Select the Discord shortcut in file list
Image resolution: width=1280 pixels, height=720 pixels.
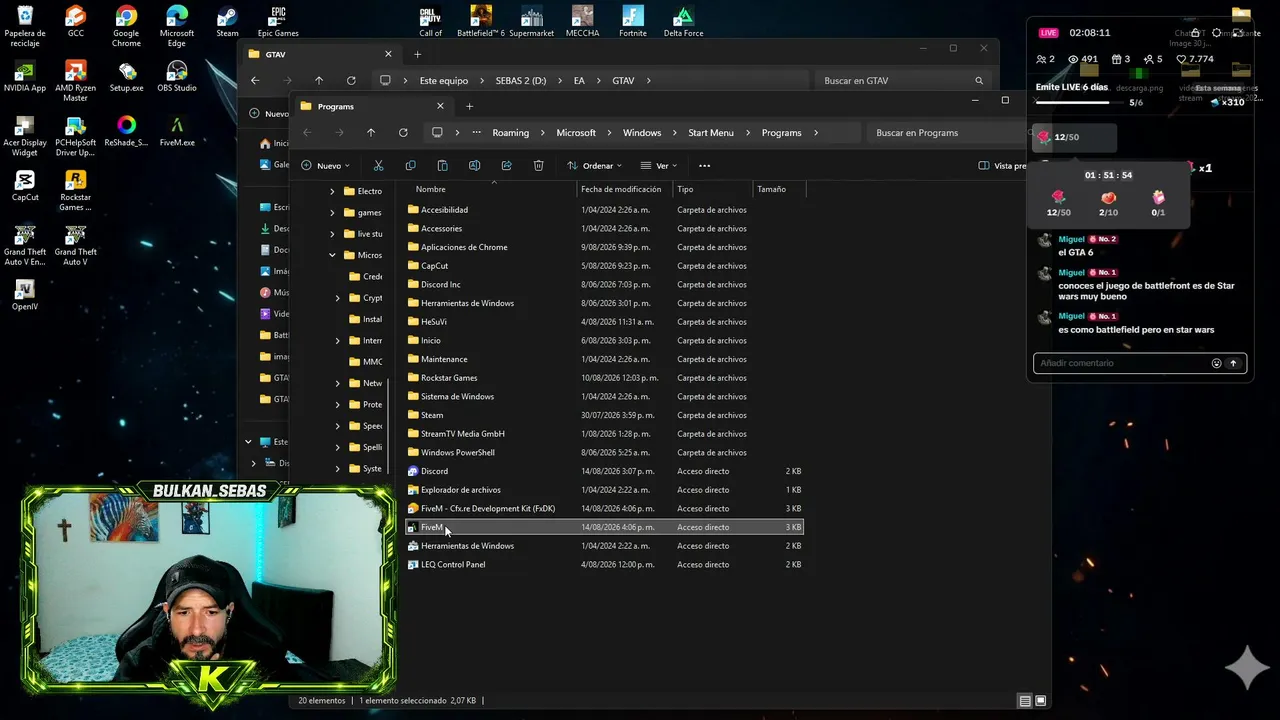[604, 471]
